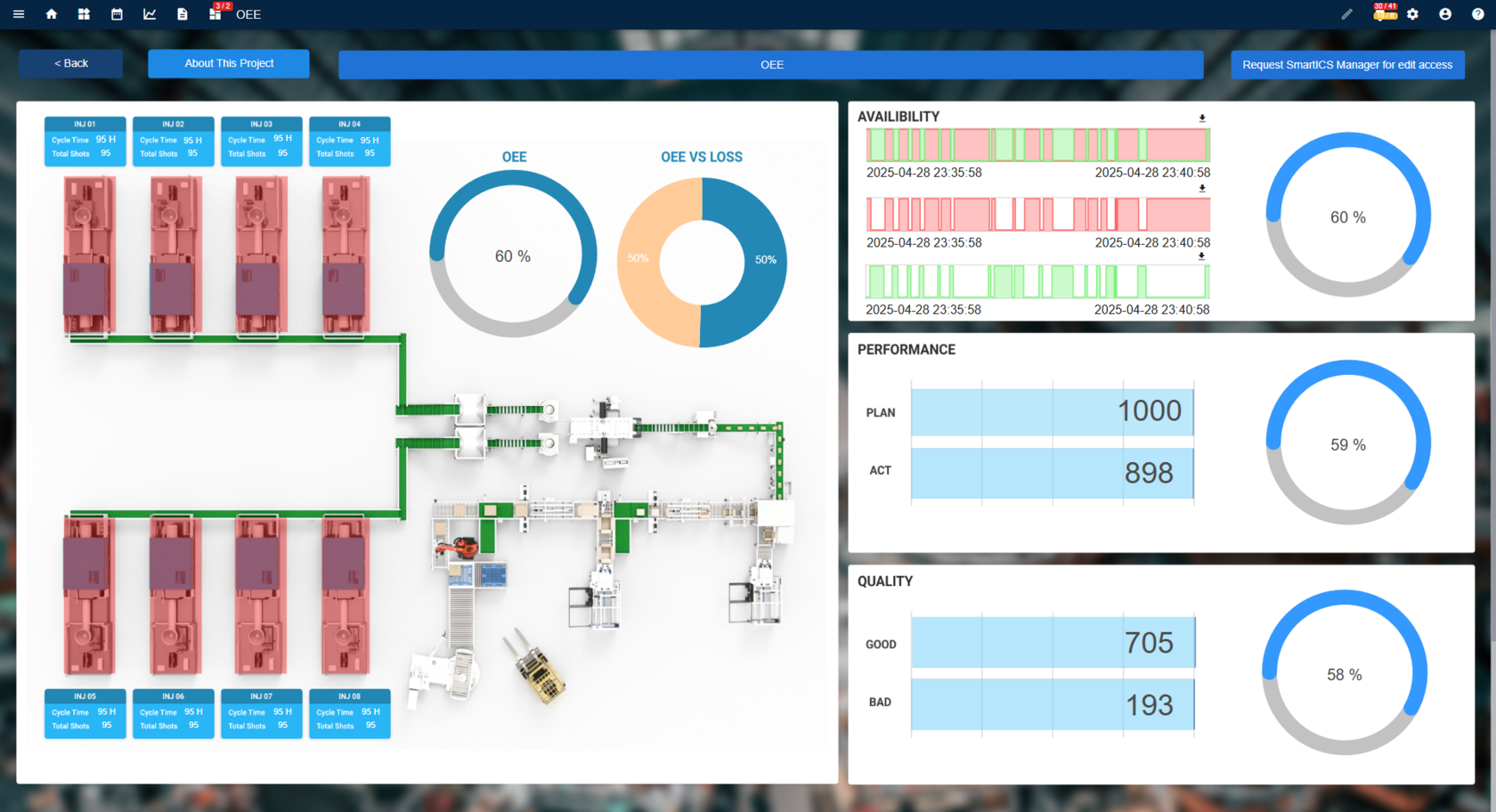1496x812 pixels.
Task: Click the GOOD bar showing 705
Action: pos(1053,643)
